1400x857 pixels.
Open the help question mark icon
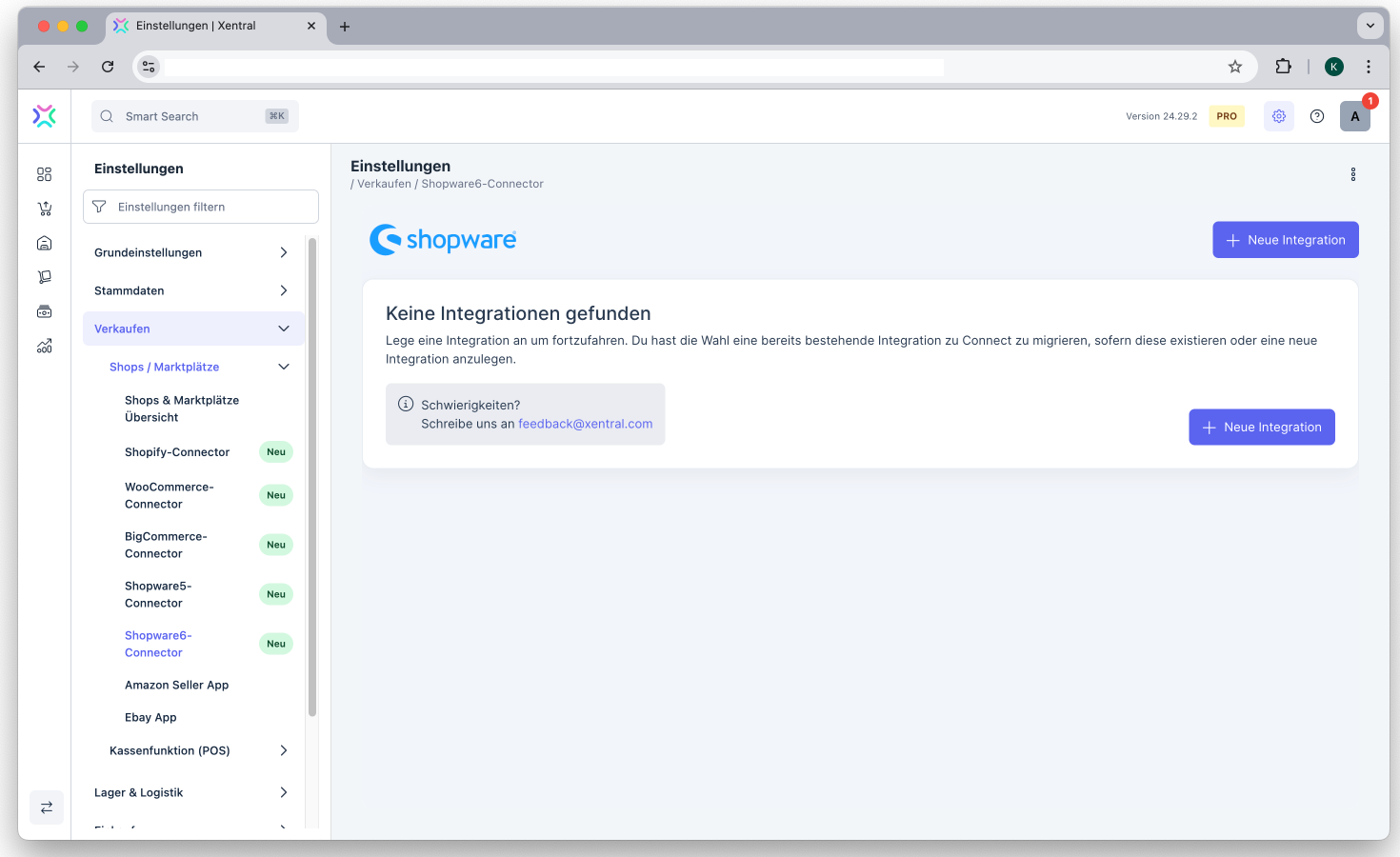(x=1316, y=116)
